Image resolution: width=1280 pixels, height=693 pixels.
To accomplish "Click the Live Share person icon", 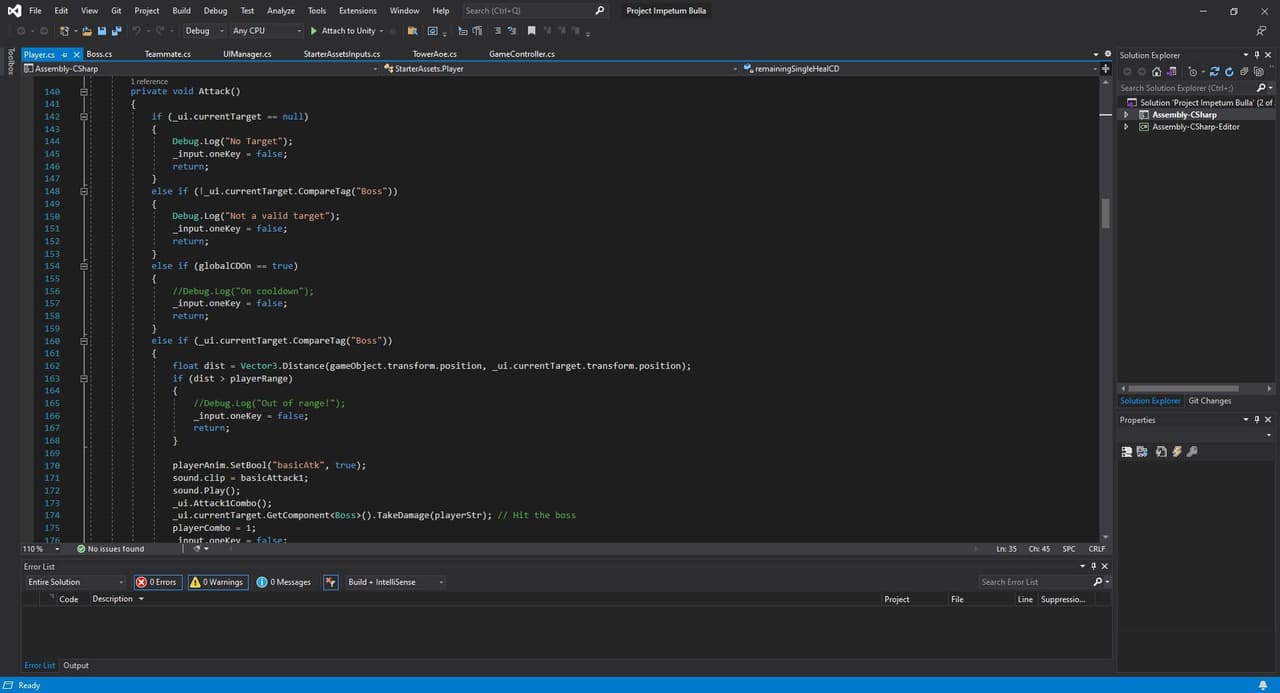I will 1261,31.
